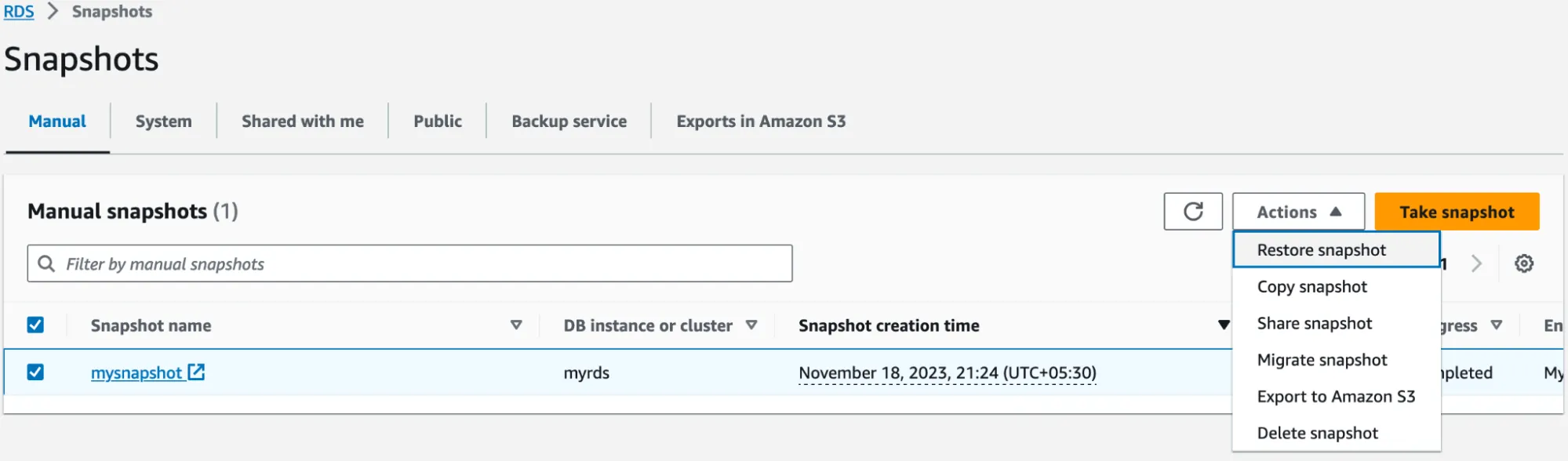The width and height of the screenshot is (1568, 461).
Task: View the Exports in Amazon S3 tab
Action: coord(759,121)
